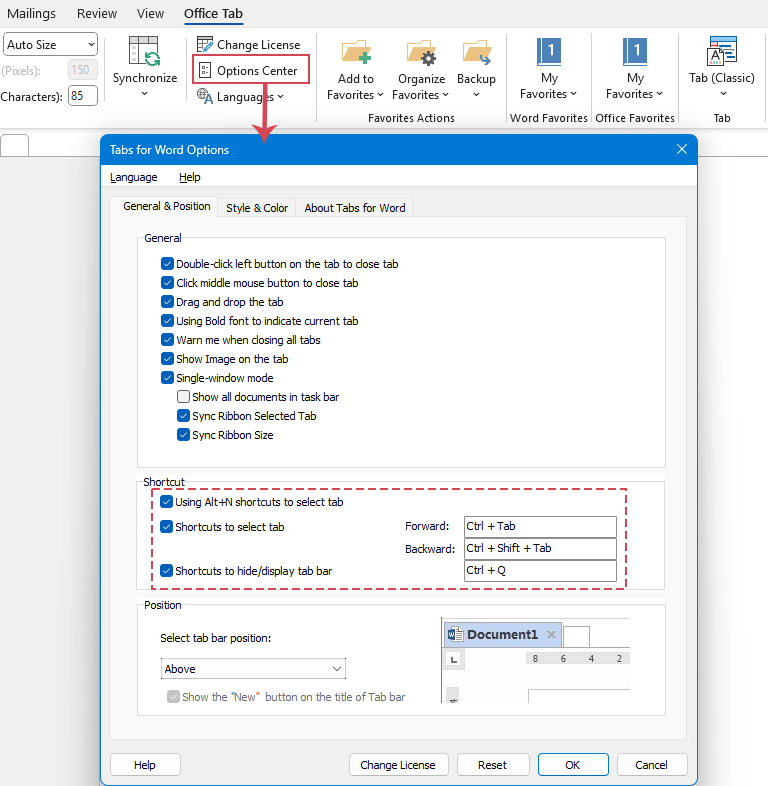Viewport: 768px width, 786px height.
Task: Click the Backup folder icon
Action: point(476,53)
